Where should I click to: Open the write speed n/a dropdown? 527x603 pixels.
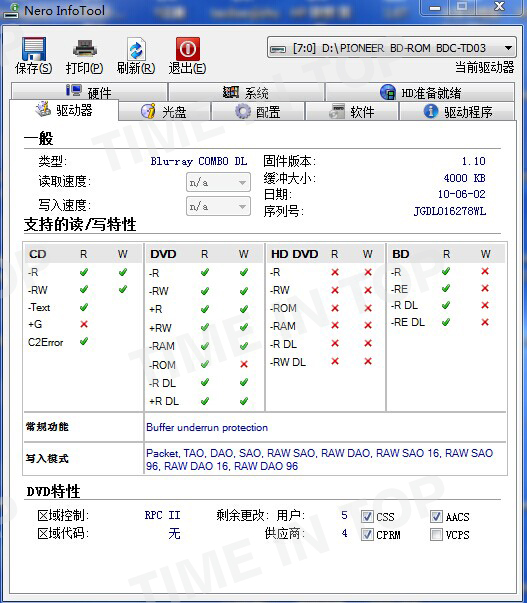218,207
